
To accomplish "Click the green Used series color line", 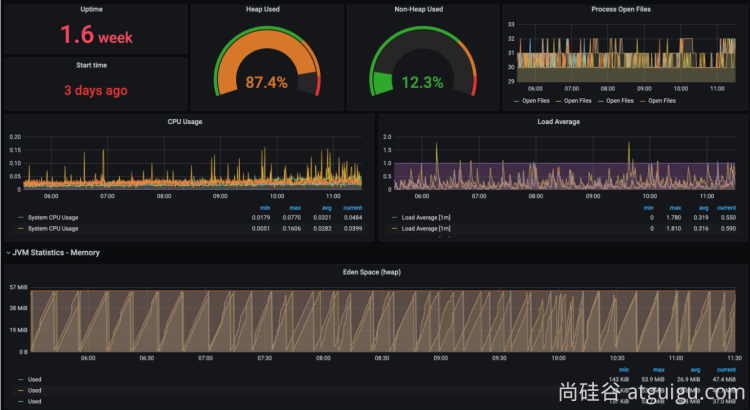I will [x=20, y=379].
